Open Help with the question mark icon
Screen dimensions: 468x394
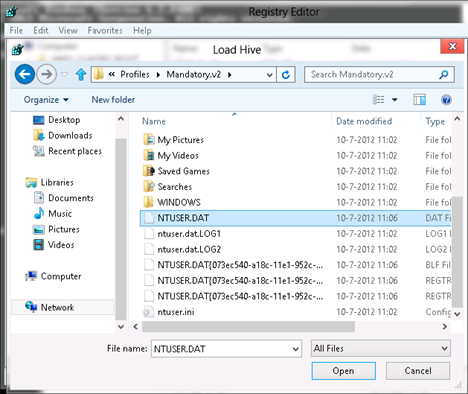(446, 99)
